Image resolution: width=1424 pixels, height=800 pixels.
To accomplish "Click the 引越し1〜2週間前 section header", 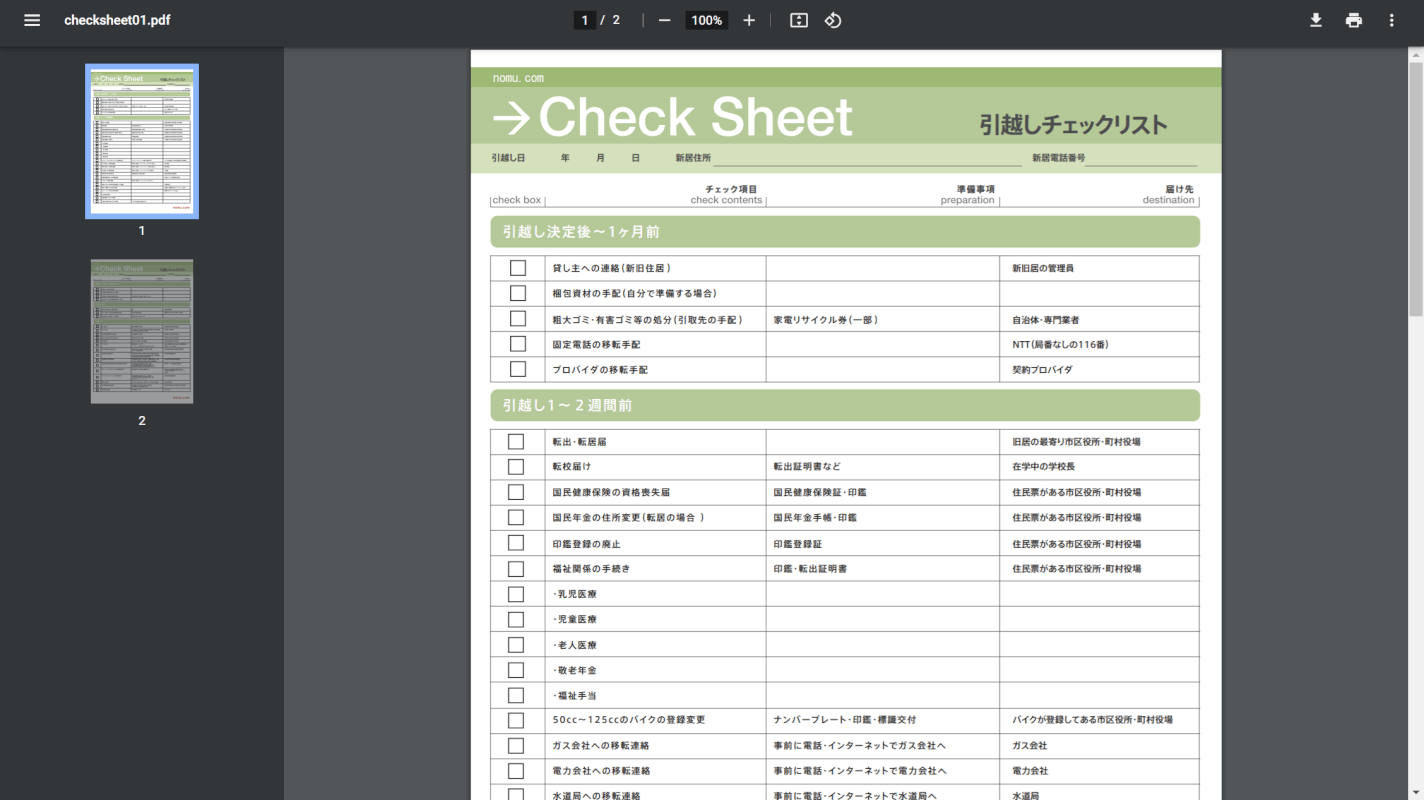I will pos(845,406).
